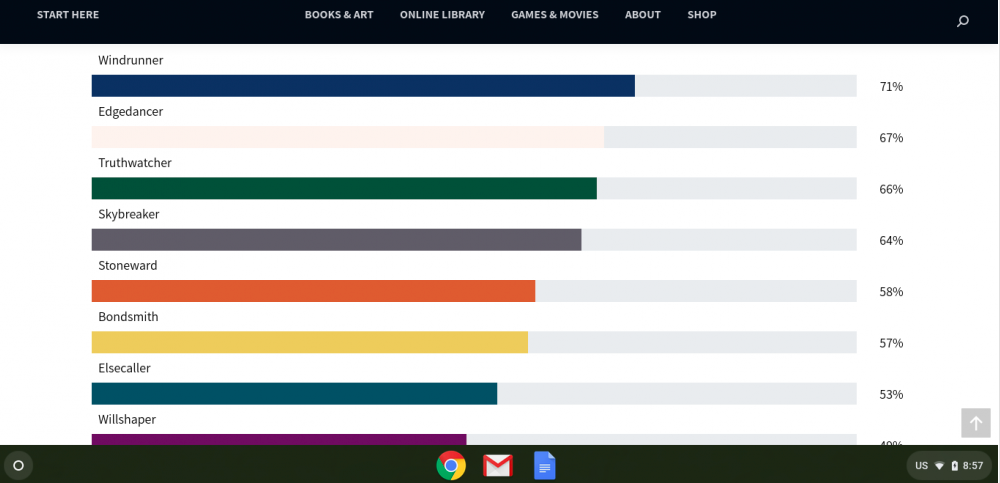Click the Windrunner dark blue progress bar

coord(364,86)
